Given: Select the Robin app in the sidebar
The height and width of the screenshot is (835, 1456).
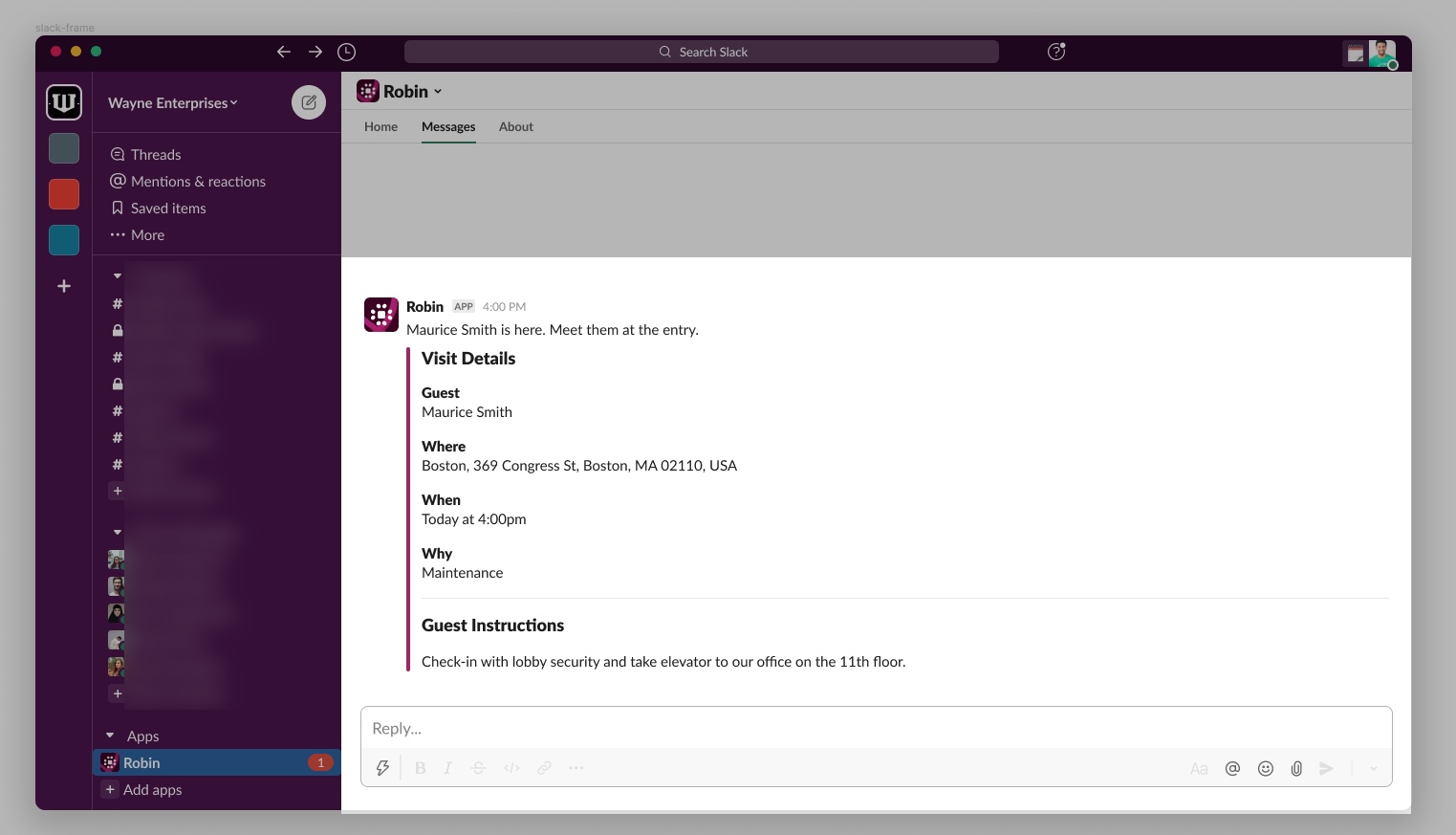Looking at the screenshot, I should (216, 762).
